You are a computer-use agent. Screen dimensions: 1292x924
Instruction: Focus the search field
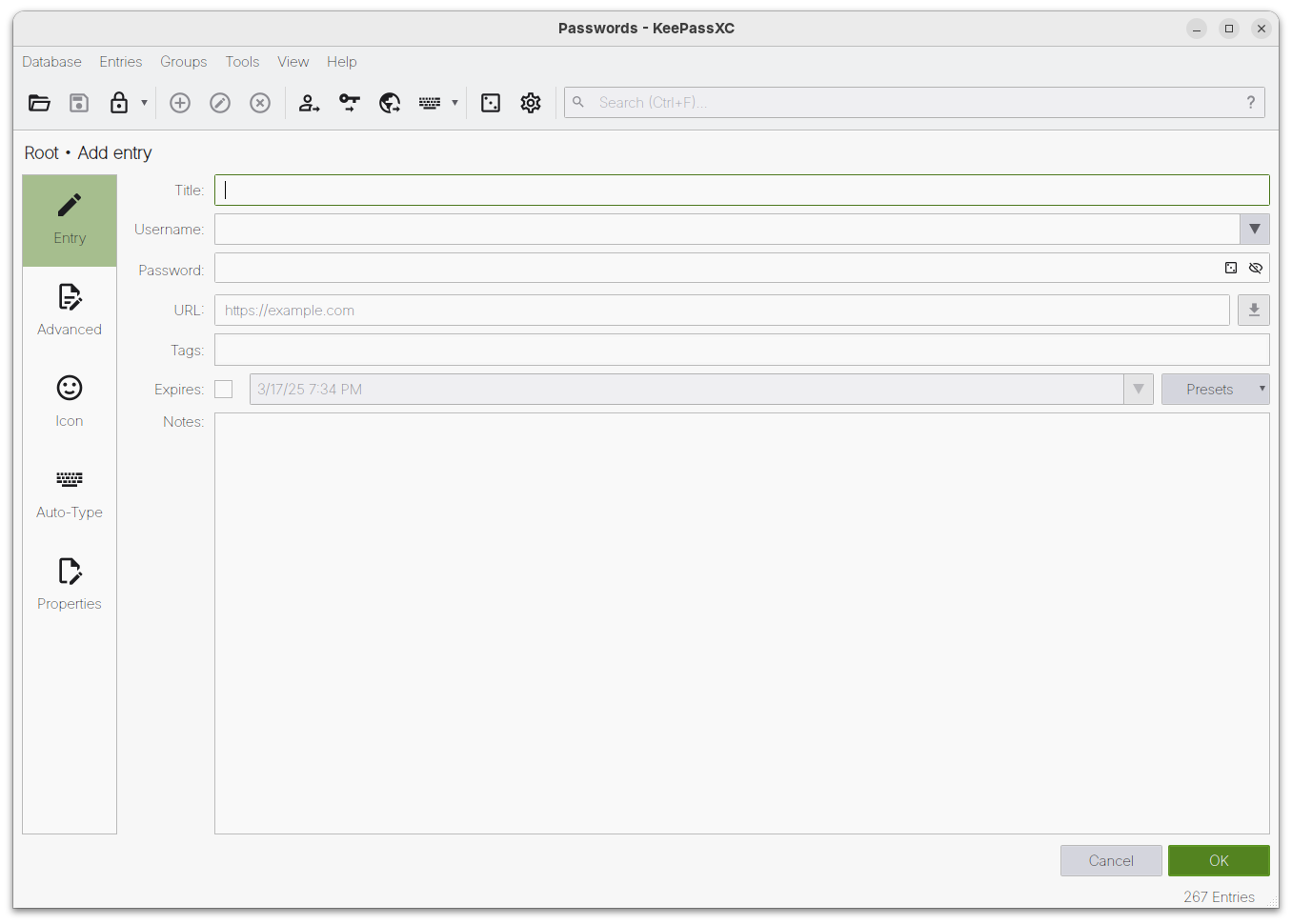(915, 103)
